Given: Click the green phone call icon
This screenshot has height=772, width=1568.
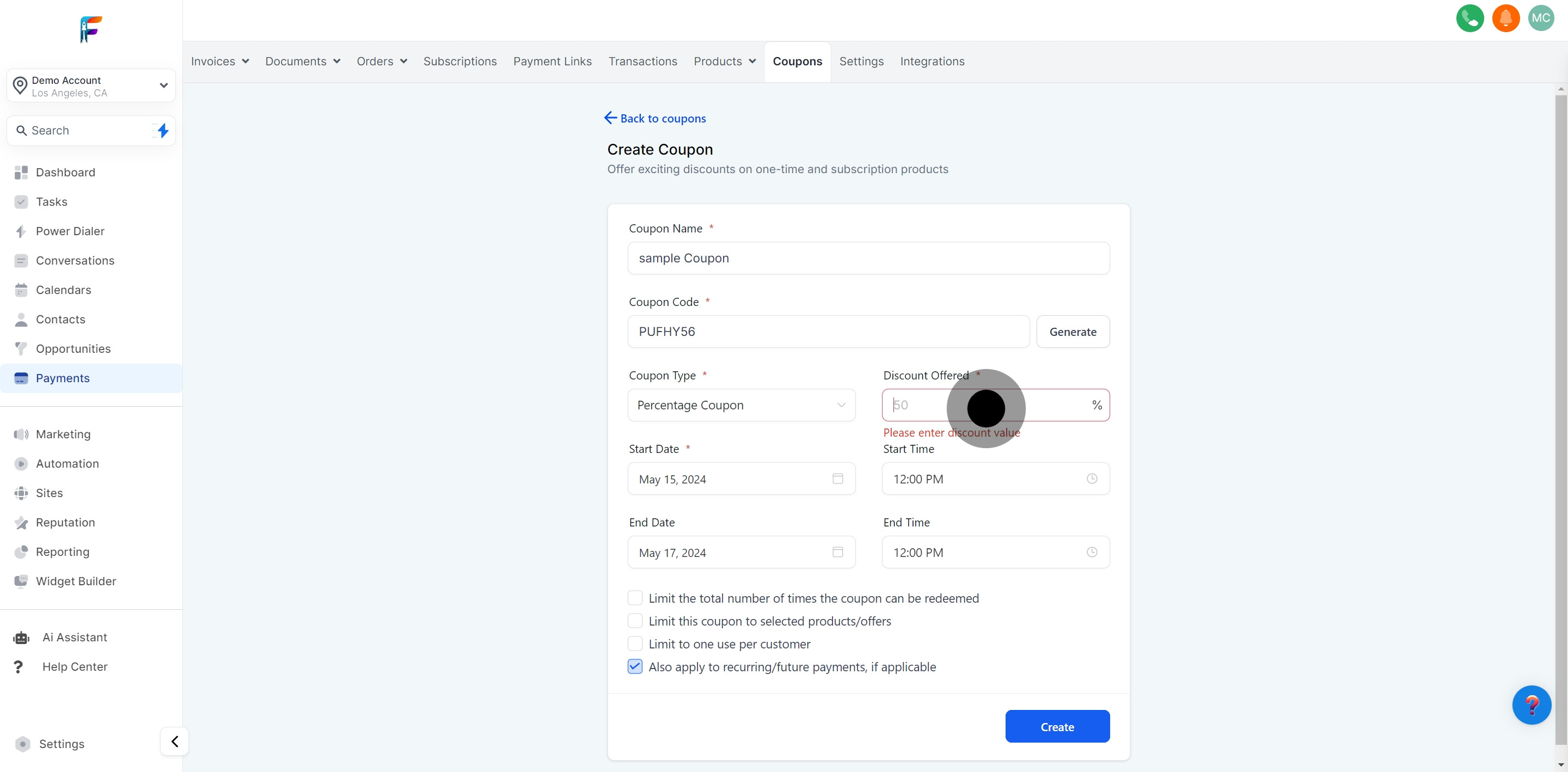Looking at the screenshot, I should (1469, 19).
